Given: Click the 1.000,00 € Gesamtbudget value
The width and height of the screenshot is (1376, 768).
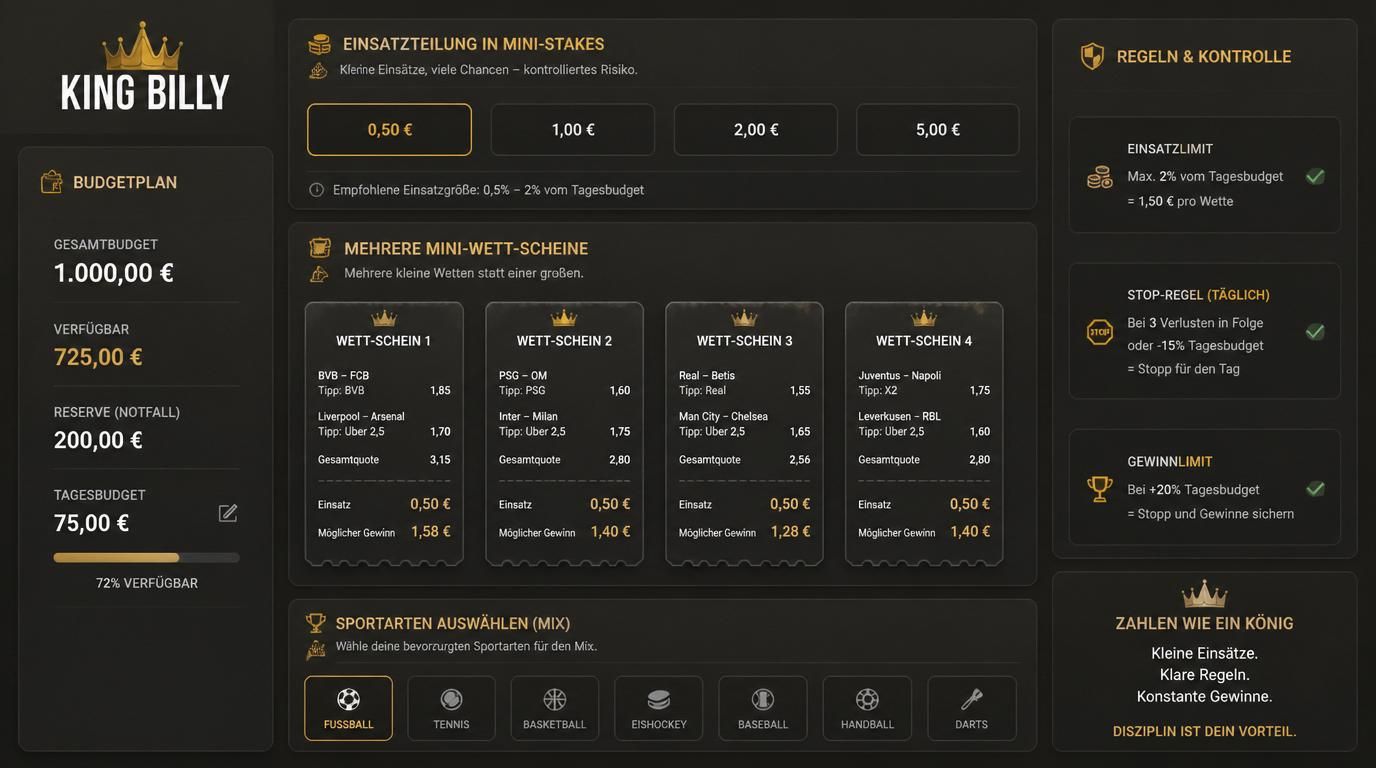Looking at the screenshot, I should (x=114, y=273).
